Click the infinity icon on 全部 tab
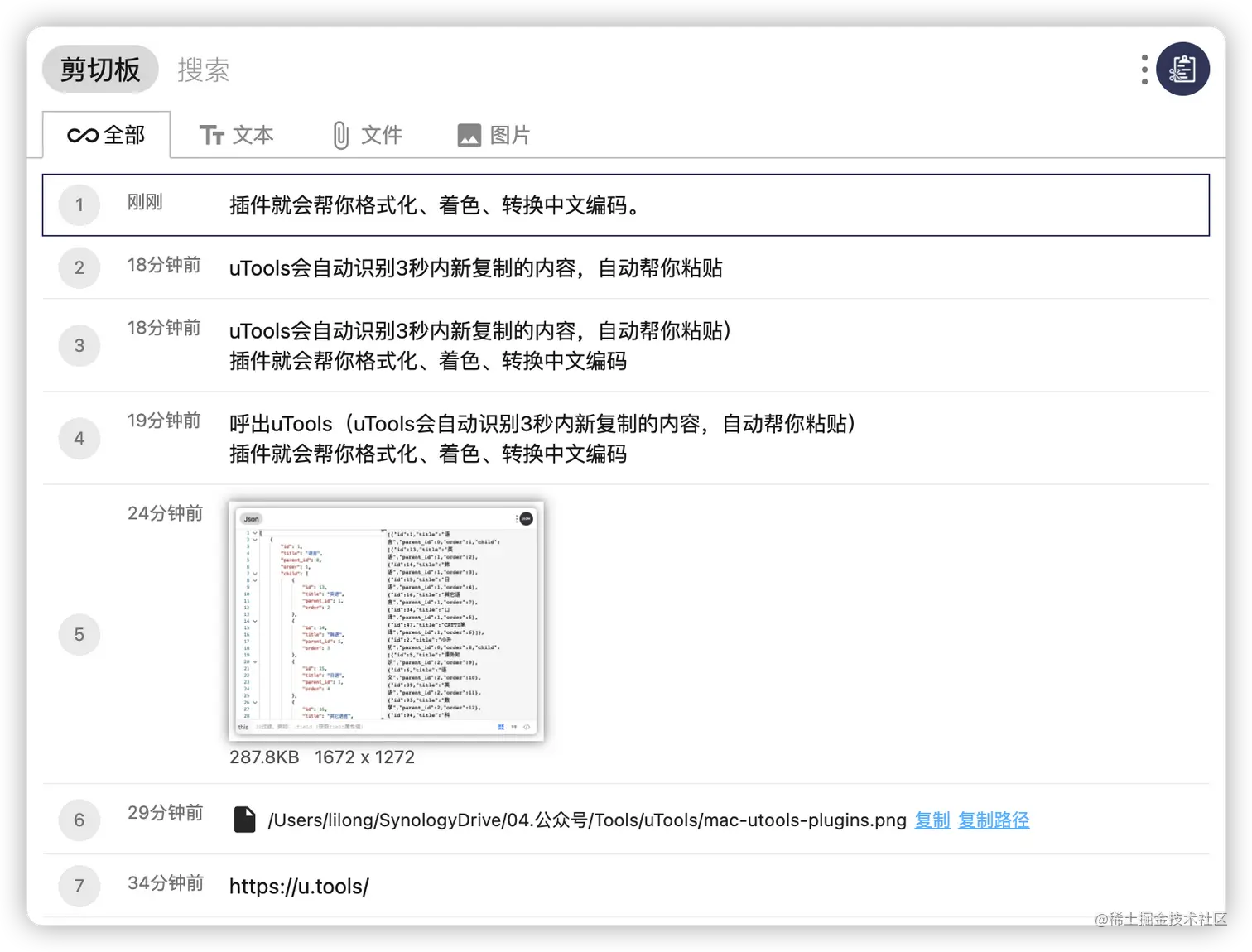 (83, 136)
